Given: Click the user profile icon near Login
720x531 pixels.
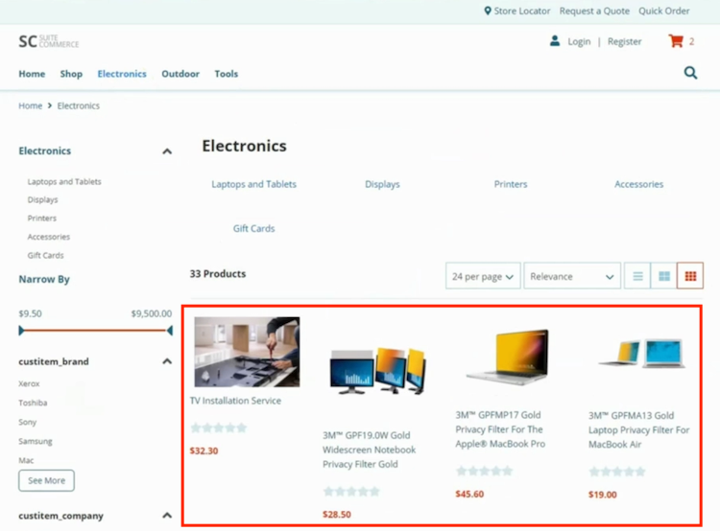Looking at the screenshot, I should tap(555, 41).
